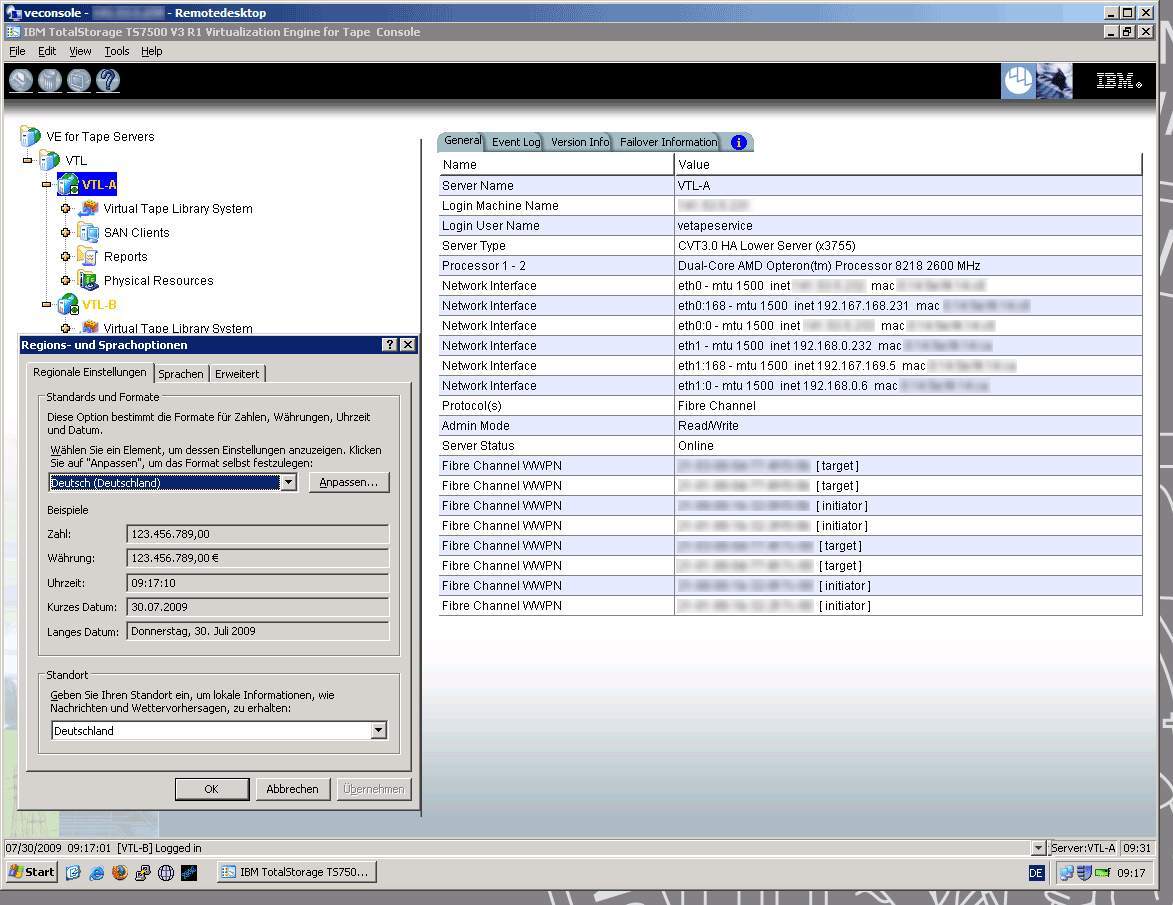Click the leftmost create toolbar icon

pos(20,81)
